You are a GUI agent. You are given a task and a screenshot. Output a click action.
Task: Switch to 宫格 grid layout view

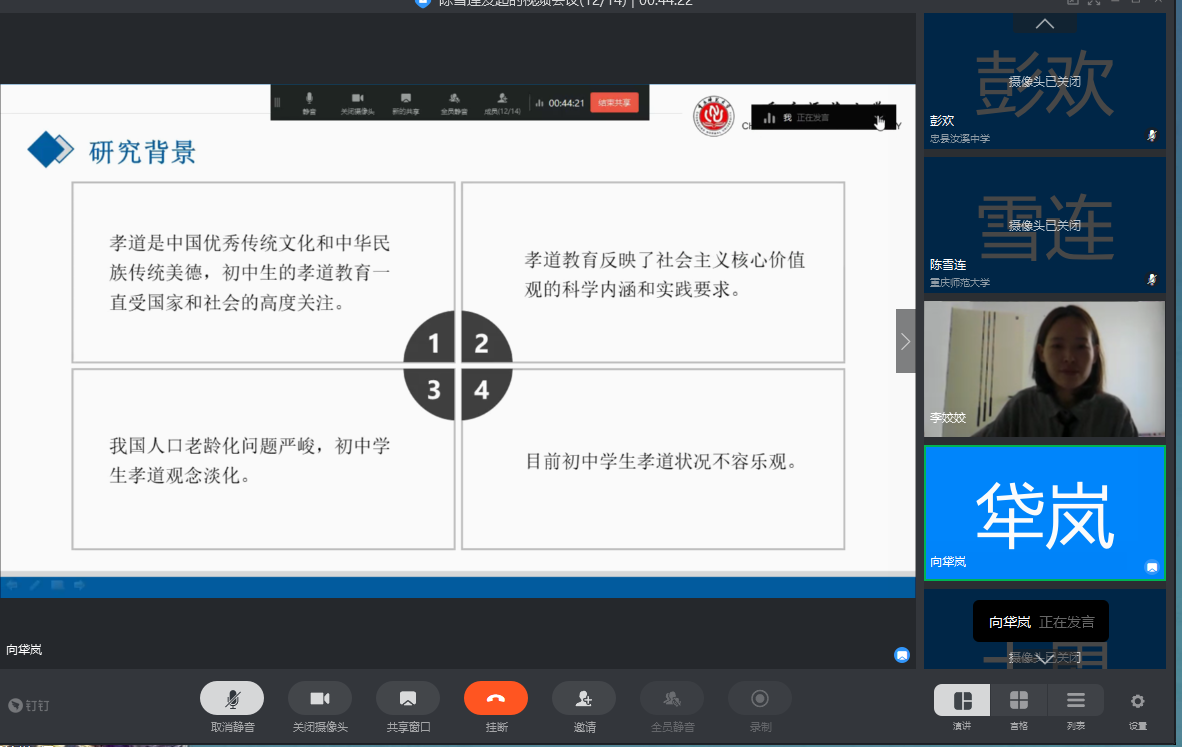(x=1019, y=700)
